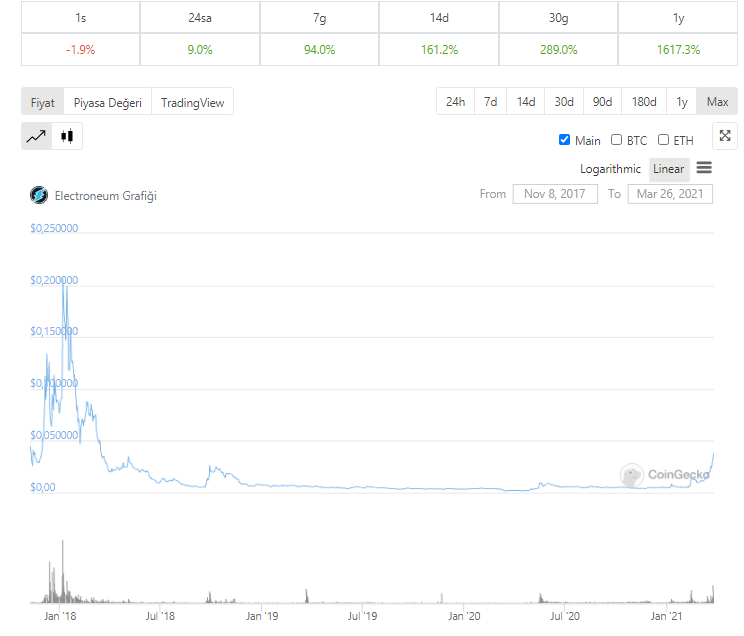Click the Jul '20 axis label
Viewport: 744px width, 636px height.
click(565, 616)
